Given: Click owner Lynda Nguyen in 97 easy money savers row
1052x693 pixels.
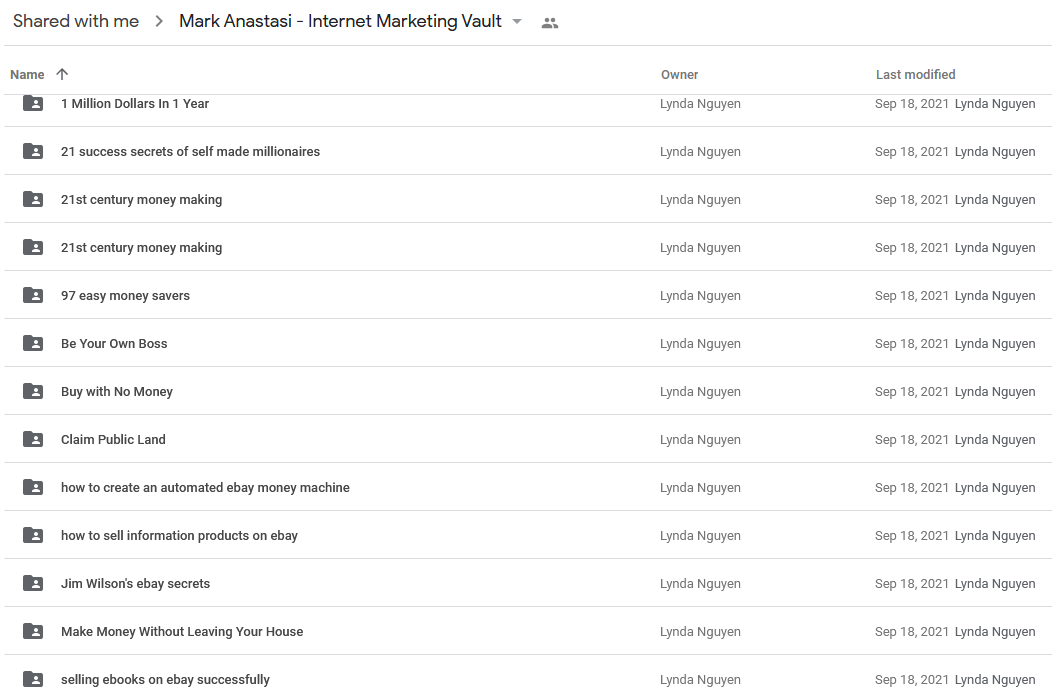Looking at the screenshot, I should click(x=700, y=296).
